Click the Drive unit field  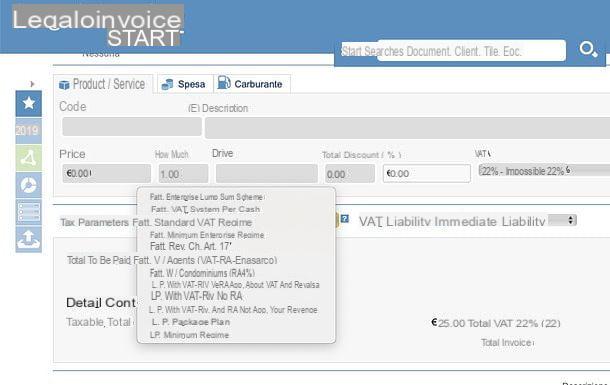click(266, 173)
